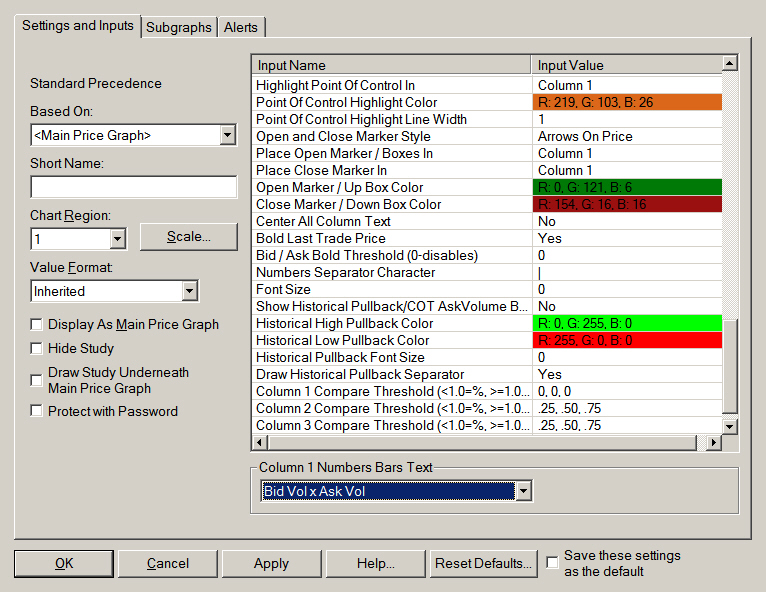Expand the Chart Region dropdown
Screen dimensions: 766x592
click(118, 239)
